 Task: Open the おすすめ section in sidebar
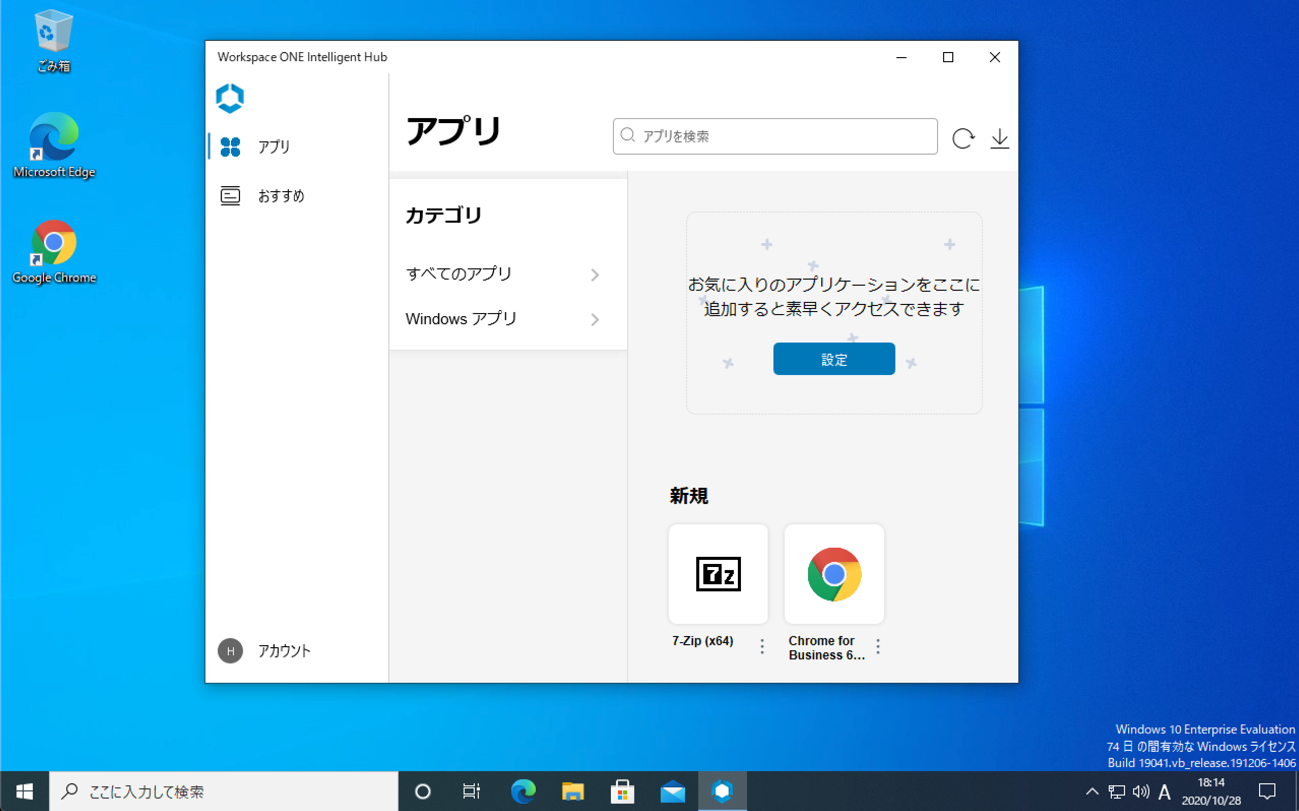298,196
